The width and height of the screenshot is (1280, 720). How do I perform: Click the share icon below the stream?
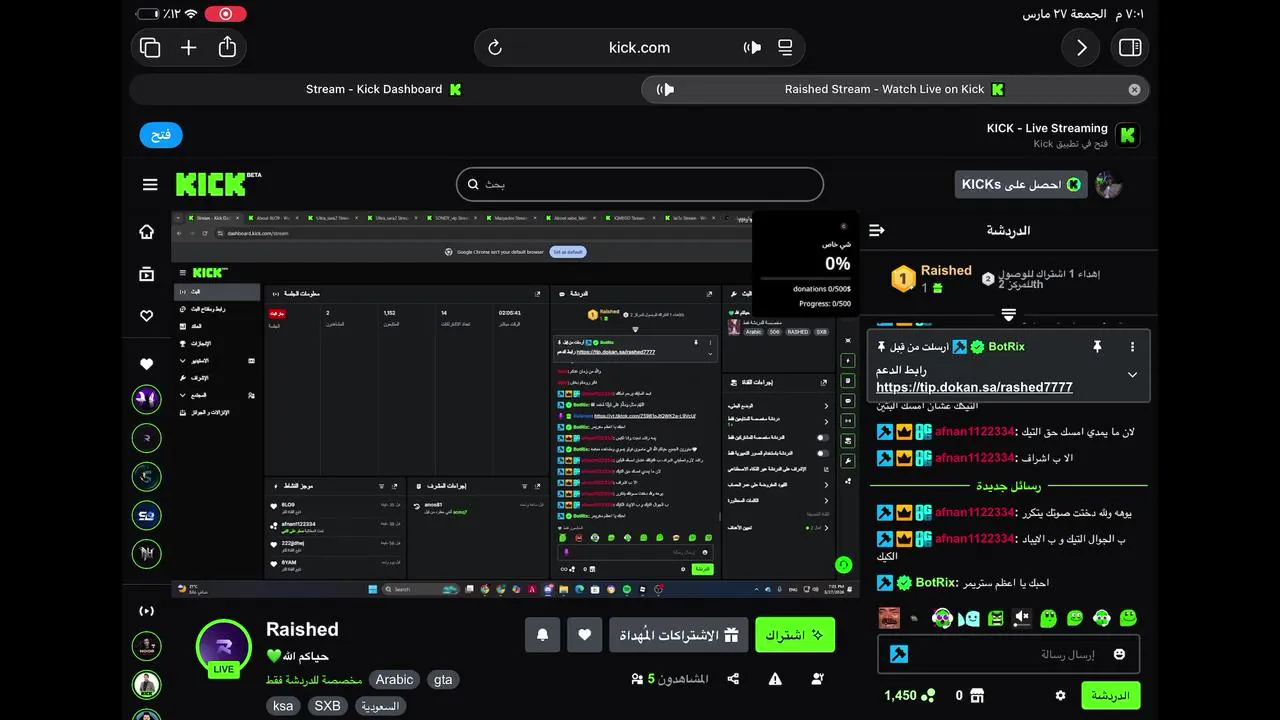[x=733, y=679]
